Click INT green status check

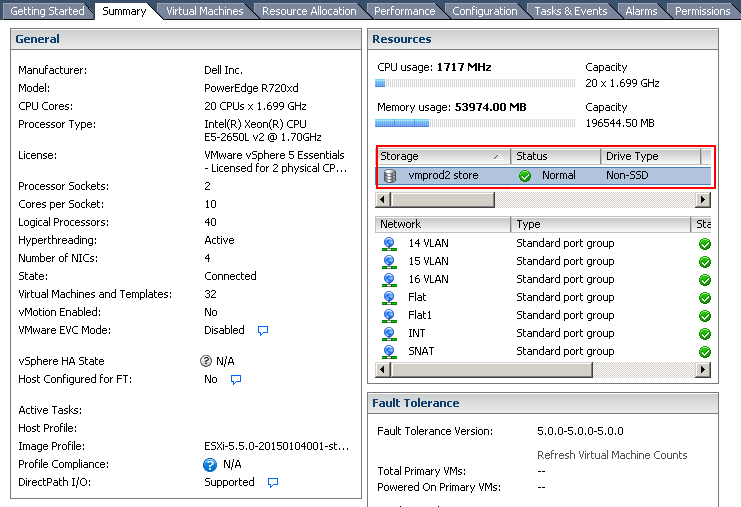coord(705,334)
